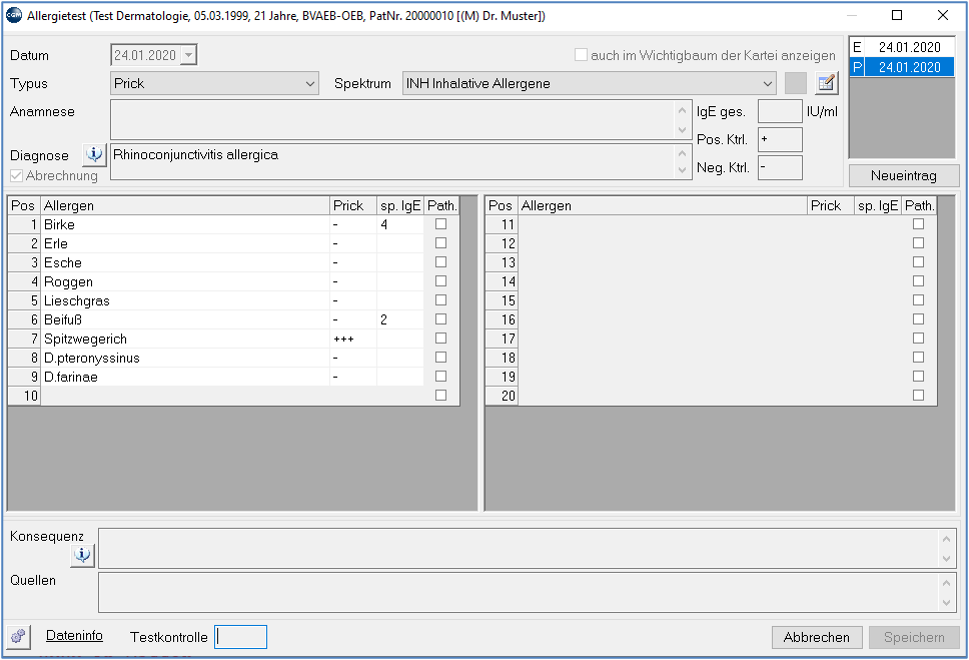The width and height of the screenshot is (969, 660).
Task: Select row number 15 in right table
Action: 501,301
